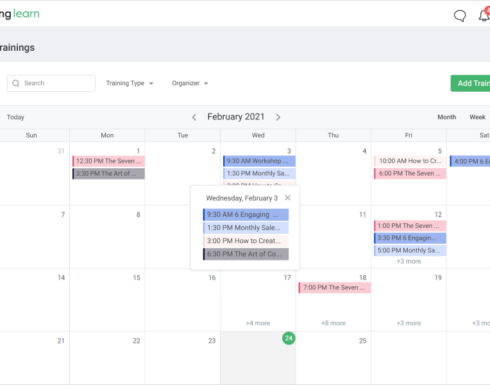The height and width of the screenshot is (385, 490).
Task: Open the 6:30 PM The Art of Co event
Action: pos(246,254)
